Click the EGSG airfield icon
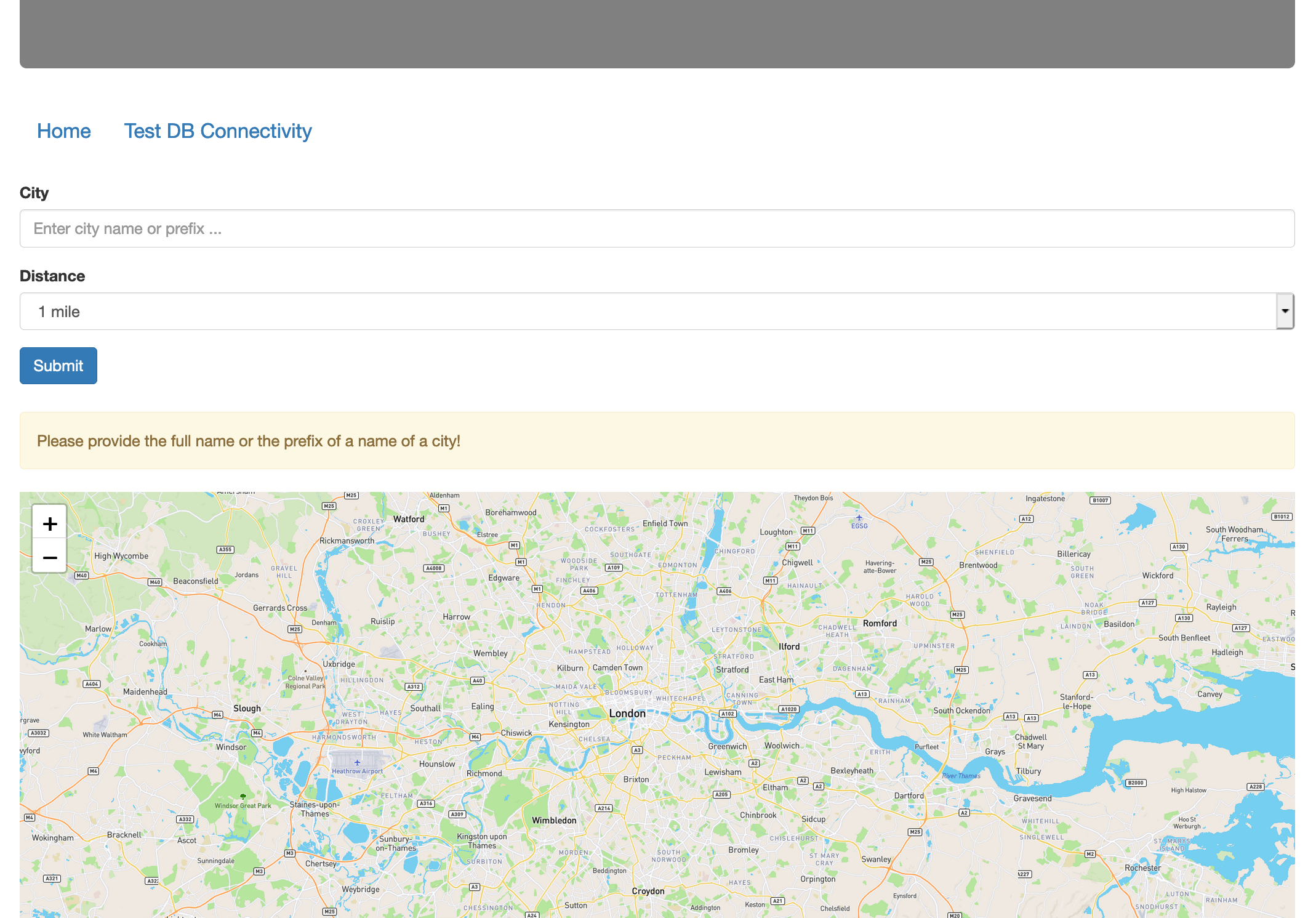The width and height of the screenshot is (1316, 918). tap(859, 518)
